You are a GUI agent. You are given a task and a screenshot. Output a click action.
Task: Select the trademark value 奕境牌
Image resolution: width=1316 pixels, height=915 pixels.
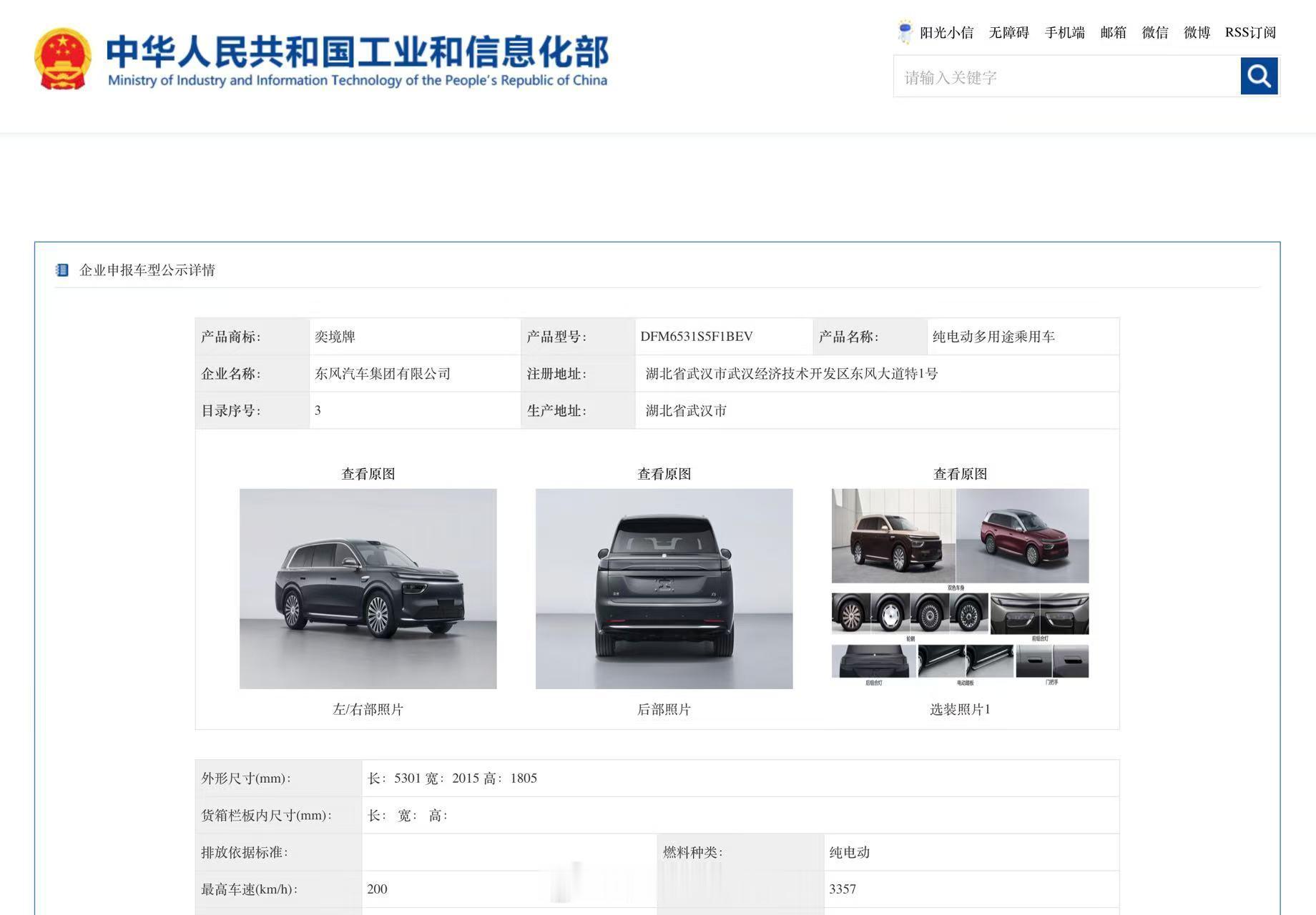click(x=335, y=336)
